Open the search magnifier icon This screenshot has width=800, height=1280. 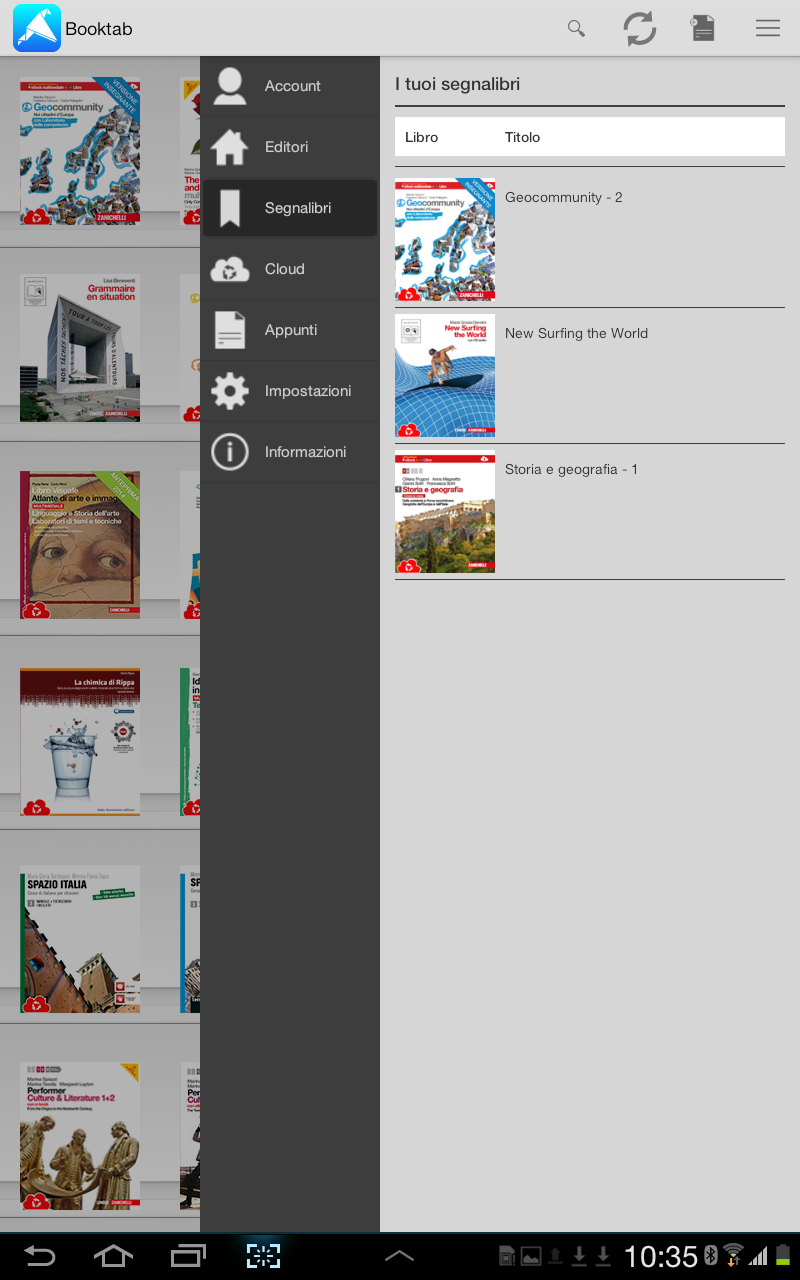[x=576, y=28]
